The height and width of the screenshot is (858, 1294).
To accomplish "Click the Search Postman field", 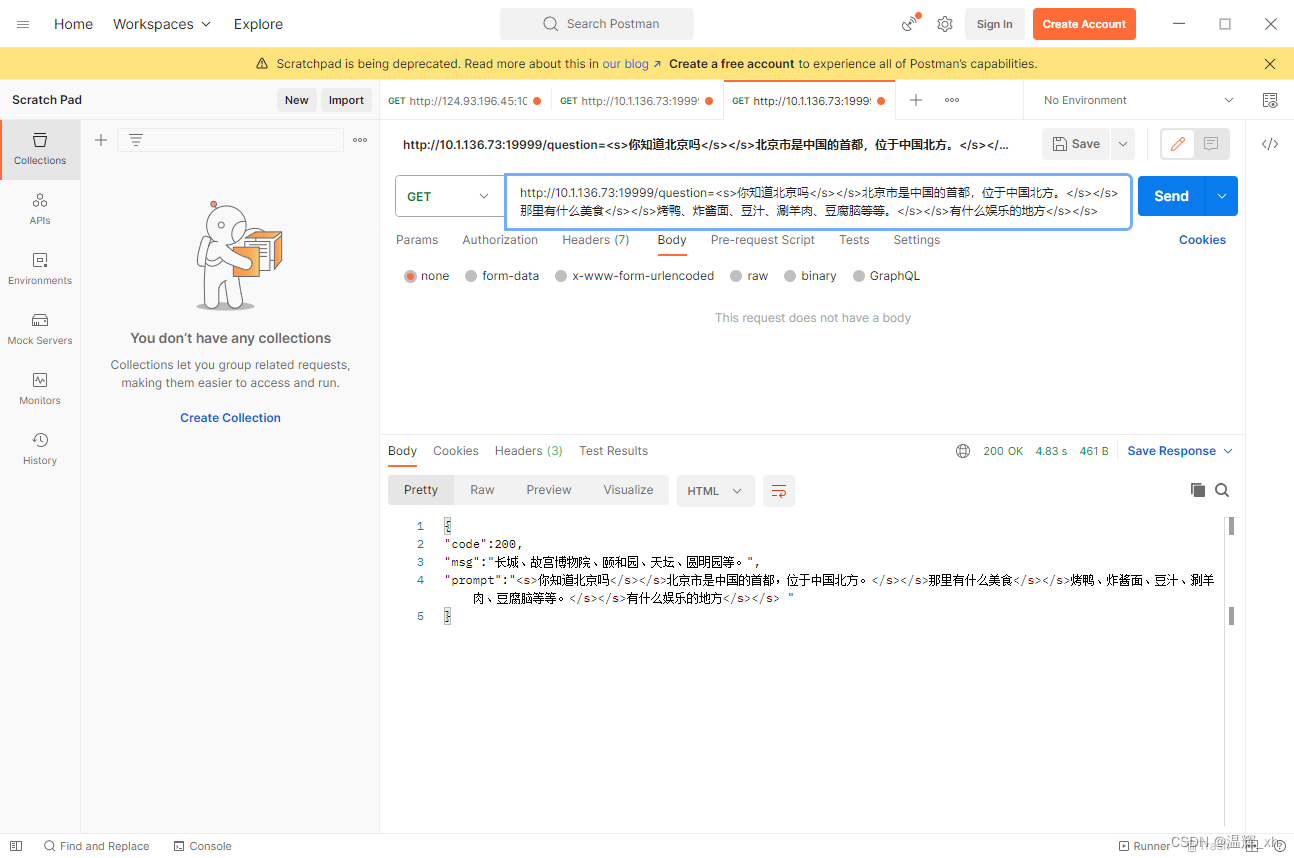I will [597, 24].
